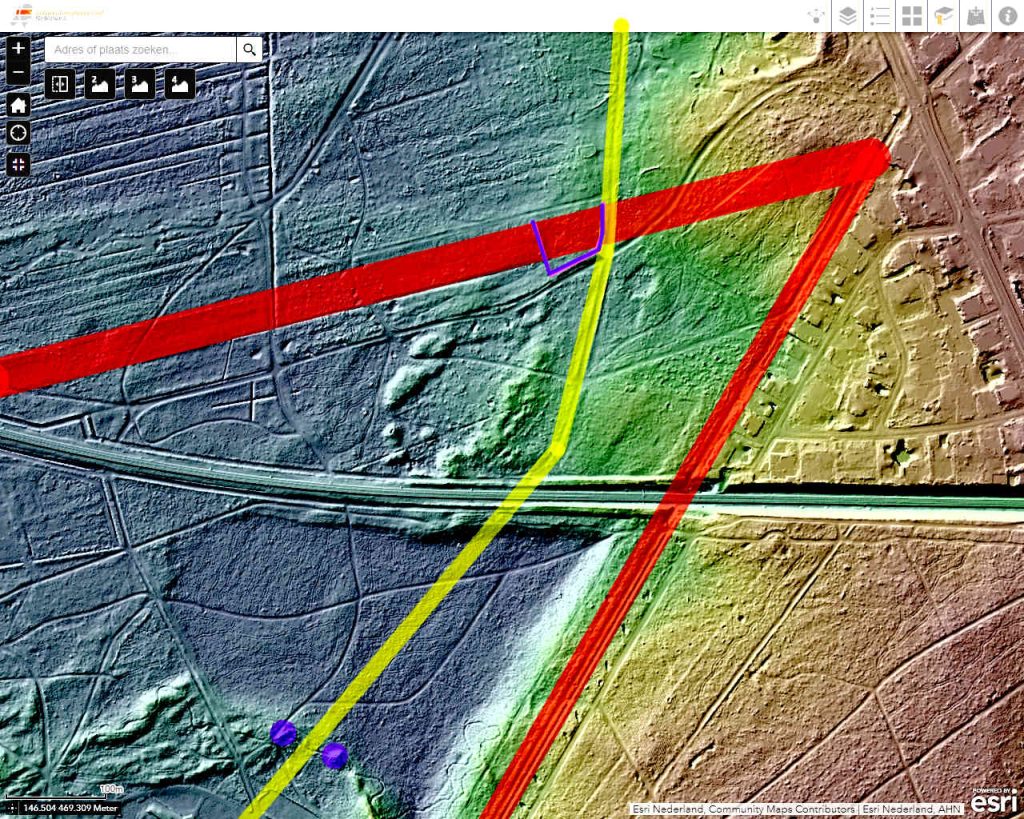Screen dimensions: 1024x819
Task: Open the basemap gallery grid
Action: (x=912, y=16)
